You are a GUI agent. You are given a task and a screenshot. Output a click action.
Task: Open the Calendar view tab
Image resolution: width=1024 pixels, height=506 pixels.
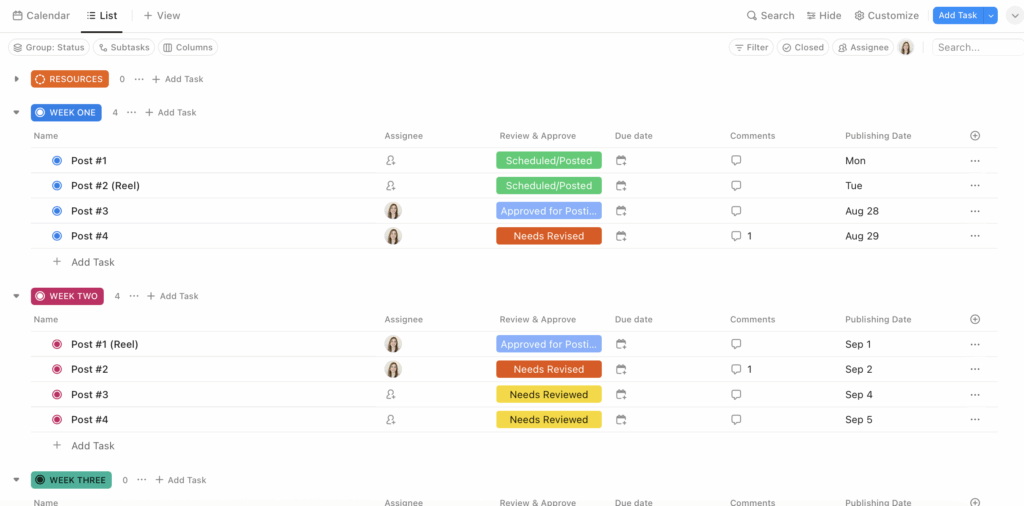click(x=41, y=16)
